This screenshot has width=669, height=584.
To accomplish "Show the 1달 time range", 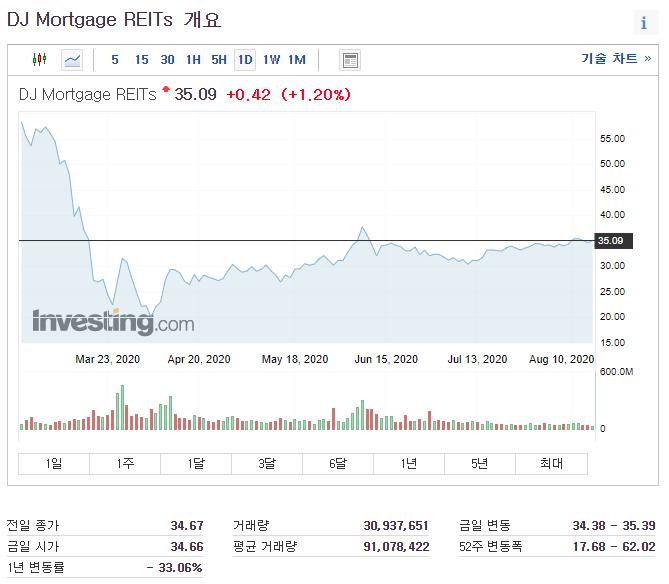I will 196,464.
